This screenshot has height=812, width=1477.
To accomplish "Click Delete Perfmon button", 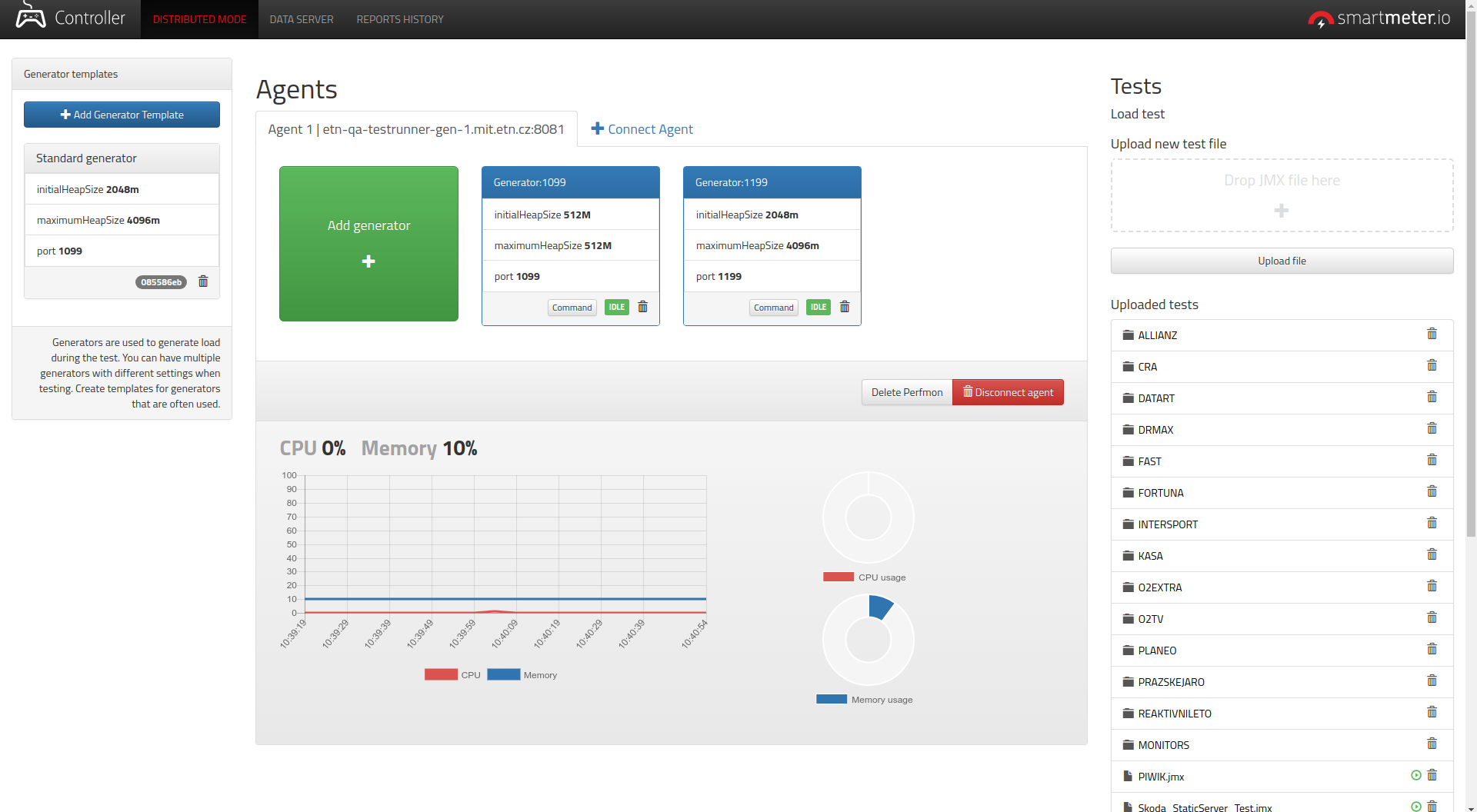I will (x=907, y=392).
